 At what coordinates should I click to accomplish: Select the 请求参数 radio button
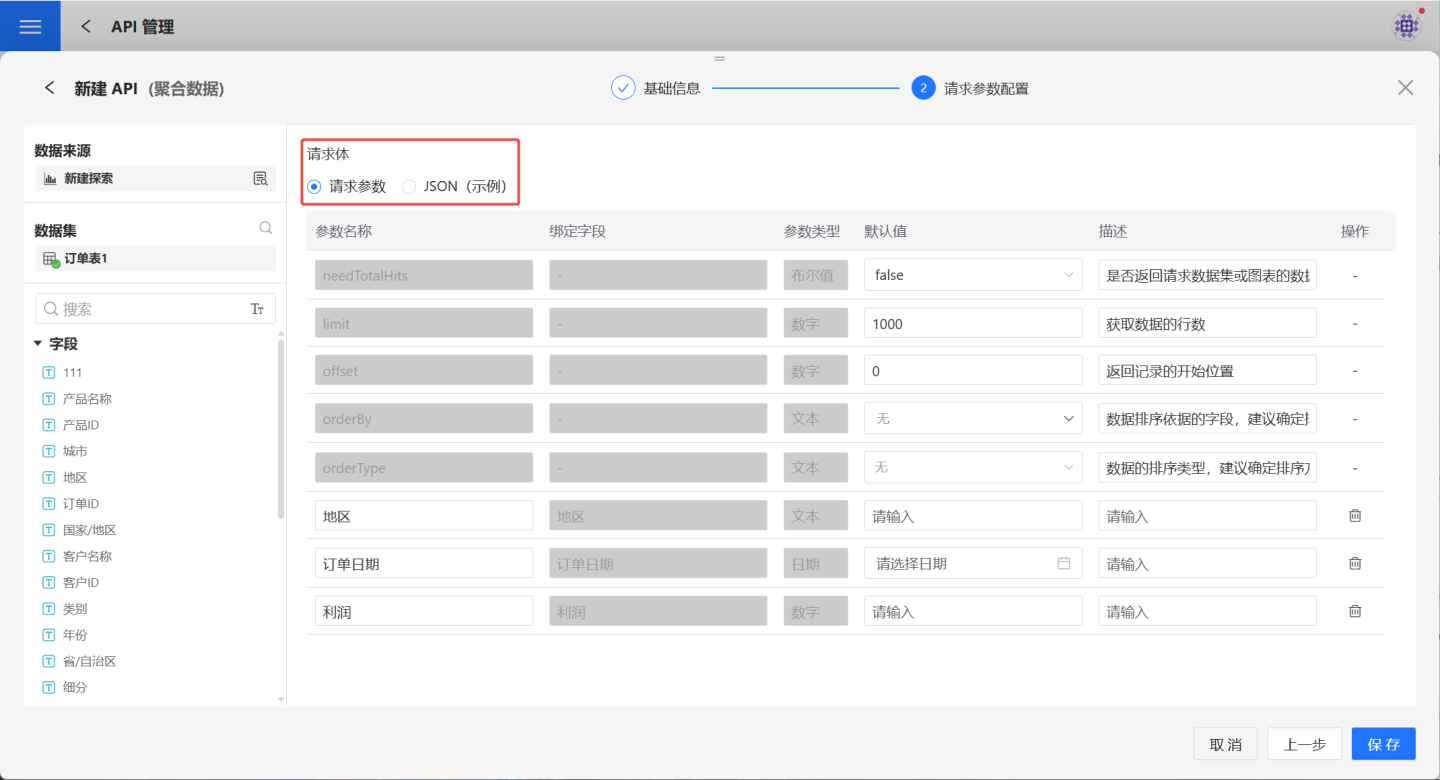tap(315, 186)
